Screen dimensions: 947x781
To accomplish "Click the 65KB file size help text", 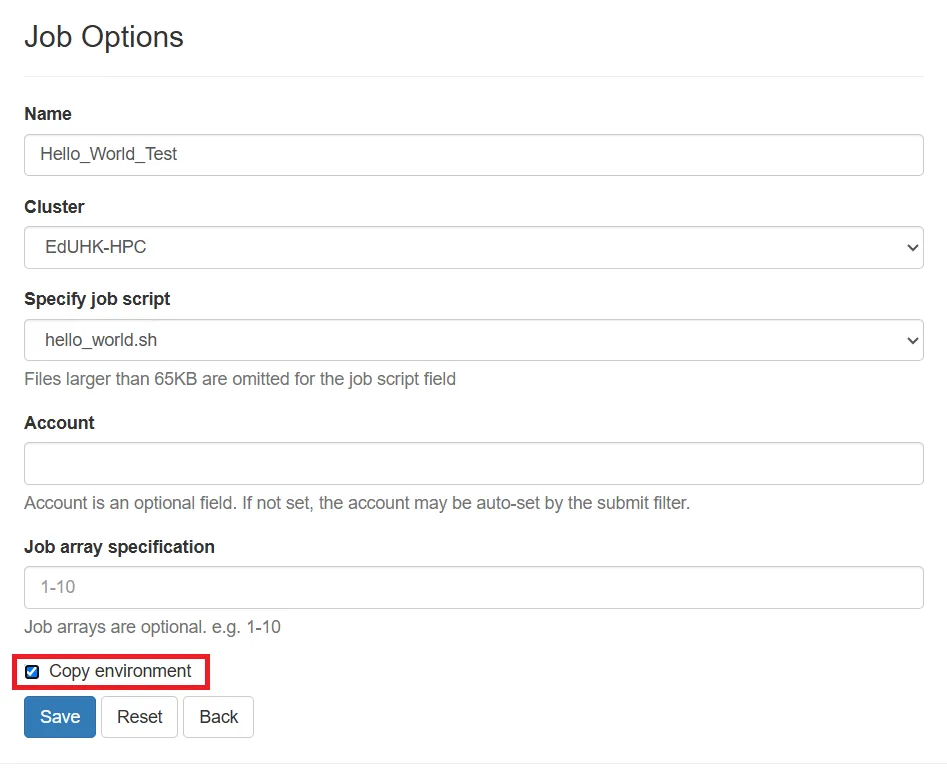I will click(240, 379).
